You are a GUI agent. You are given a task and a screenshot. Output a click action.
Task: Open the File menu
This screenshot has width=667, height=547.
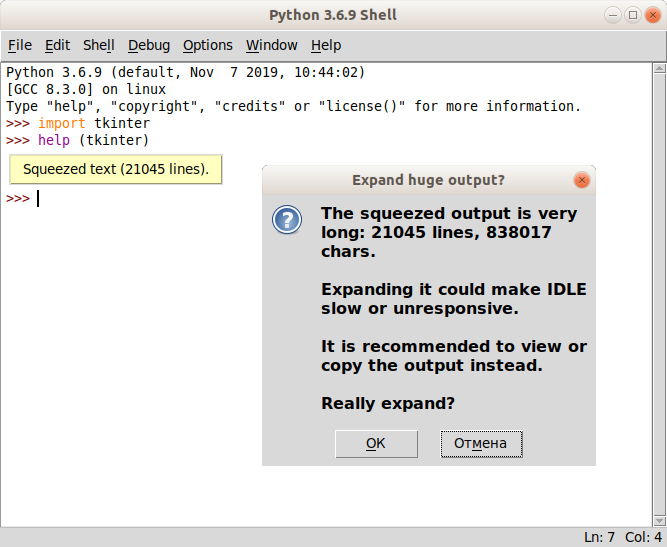click(x=20, y=45)
